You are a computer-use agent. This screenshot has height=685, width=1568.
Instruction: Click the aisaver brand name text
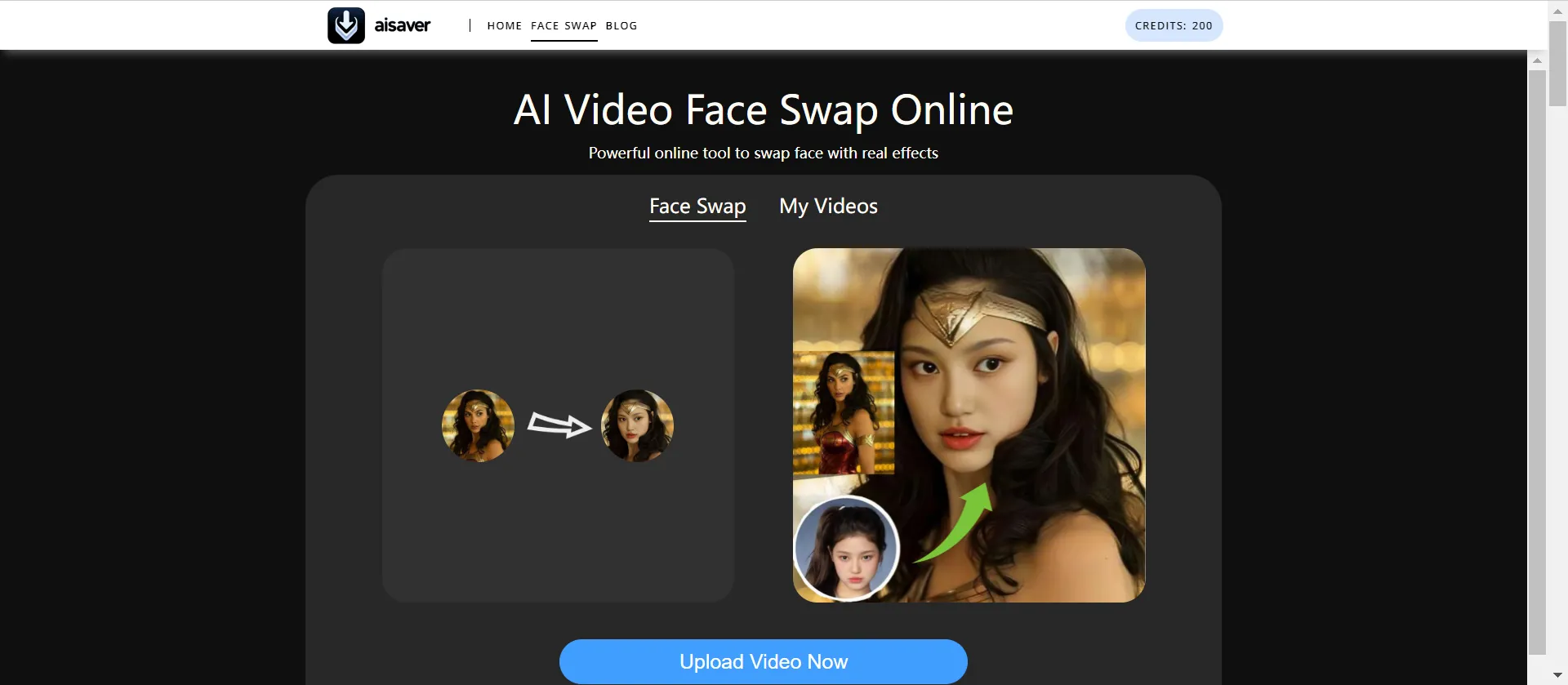click(x=403, y=25)
